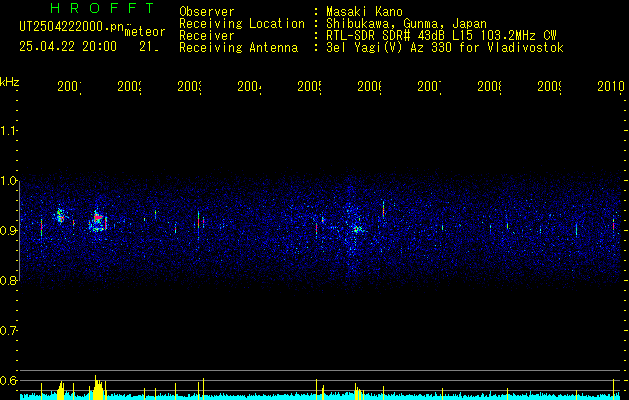Click the 0.9 kHz axis label

point(8,231)
